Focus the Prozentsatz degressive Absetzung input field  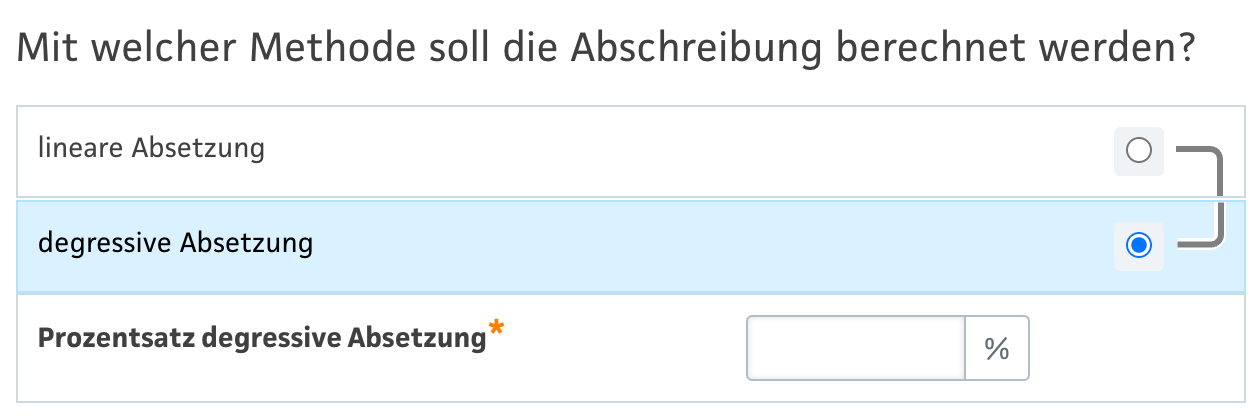click(855, 348)
